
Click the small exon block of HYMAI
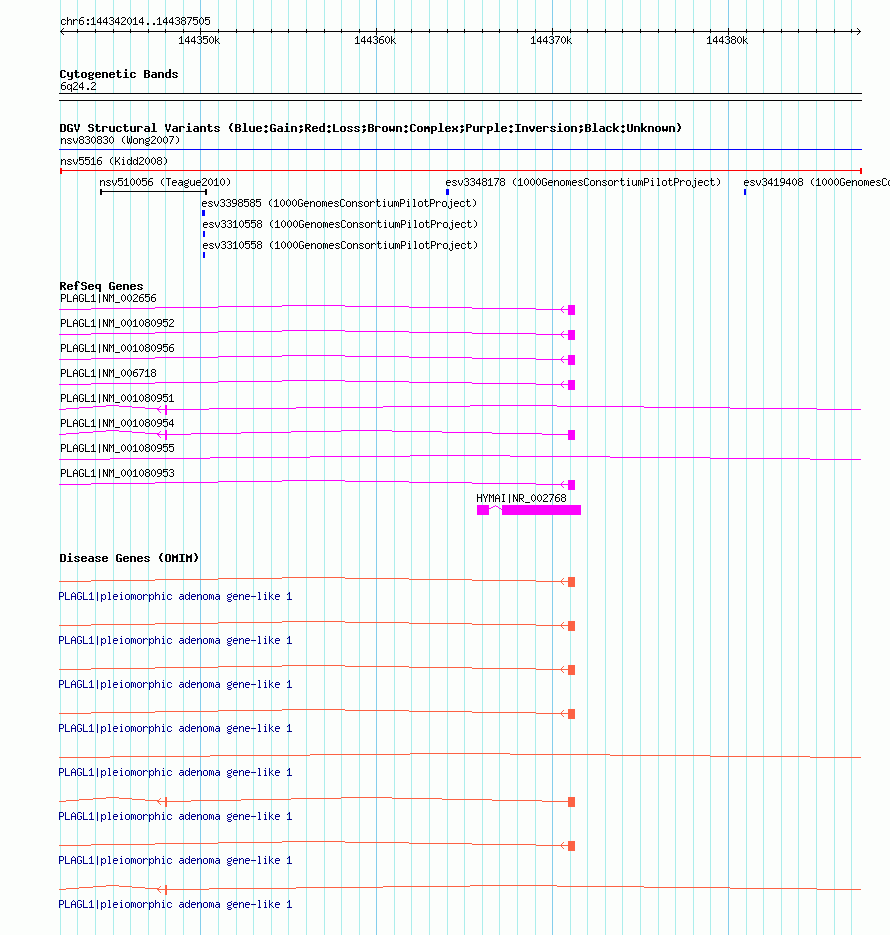click(483, 510)
